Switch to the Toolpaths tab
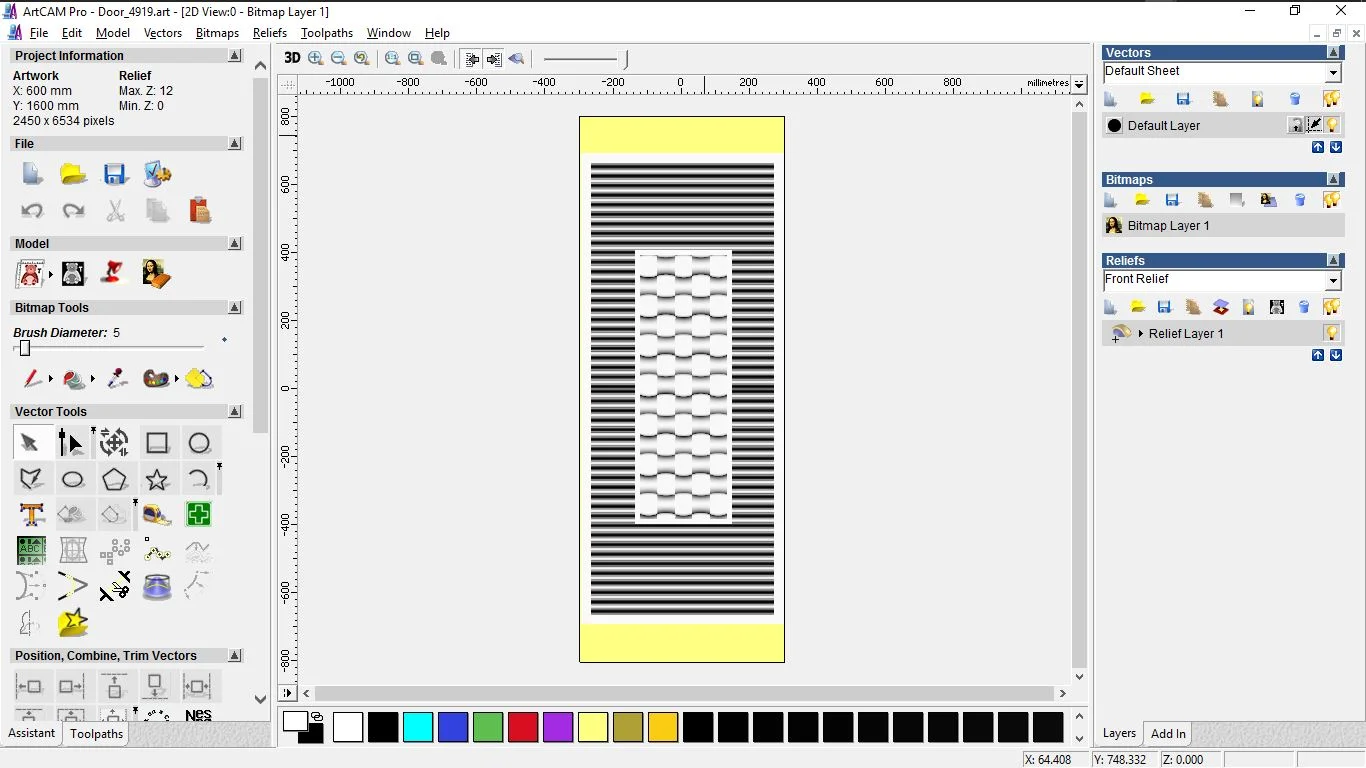 pos(96,734)
